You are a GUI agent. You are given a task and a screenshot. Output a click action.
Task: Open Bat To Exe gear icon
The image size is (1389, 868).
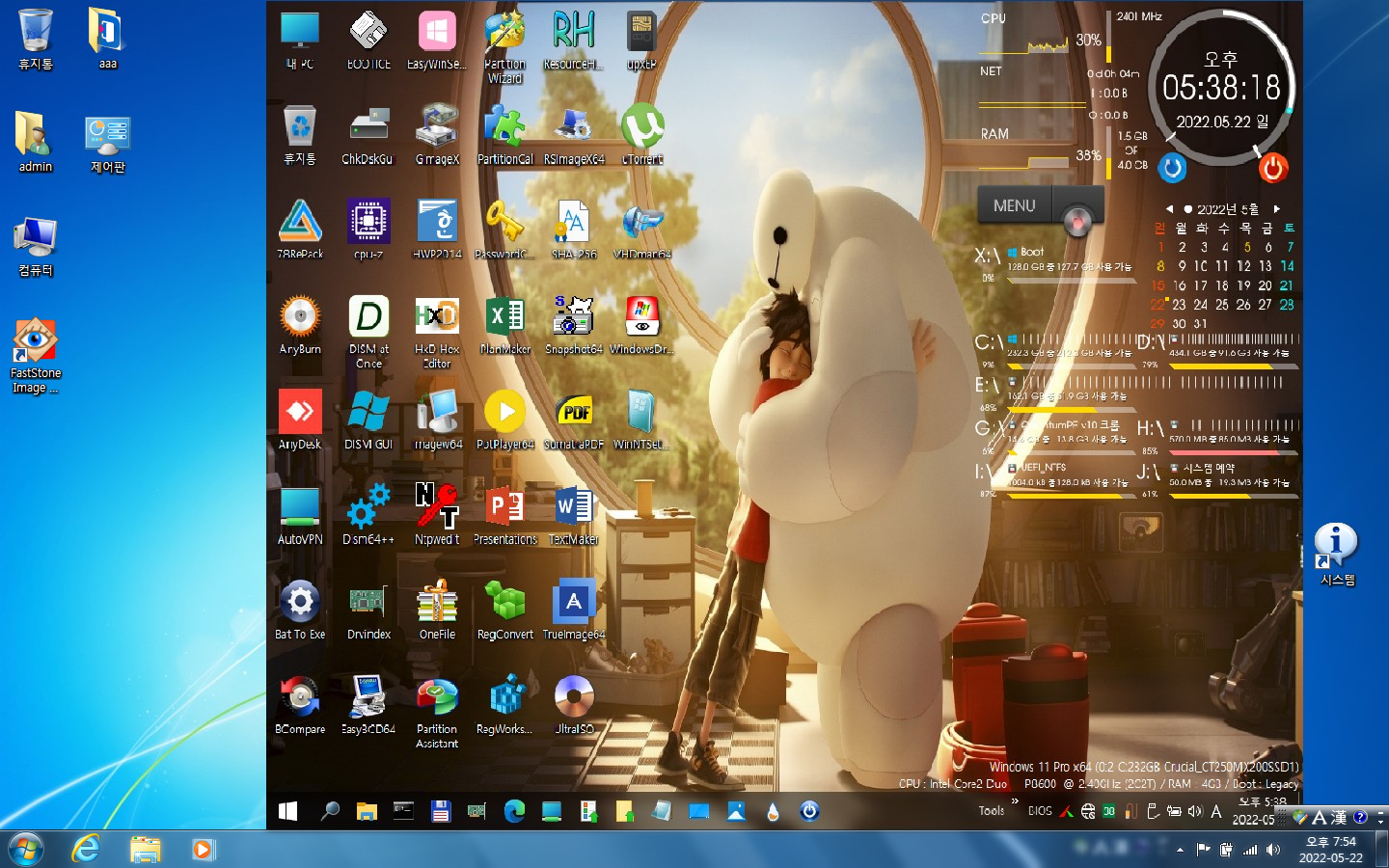point(300,610)
